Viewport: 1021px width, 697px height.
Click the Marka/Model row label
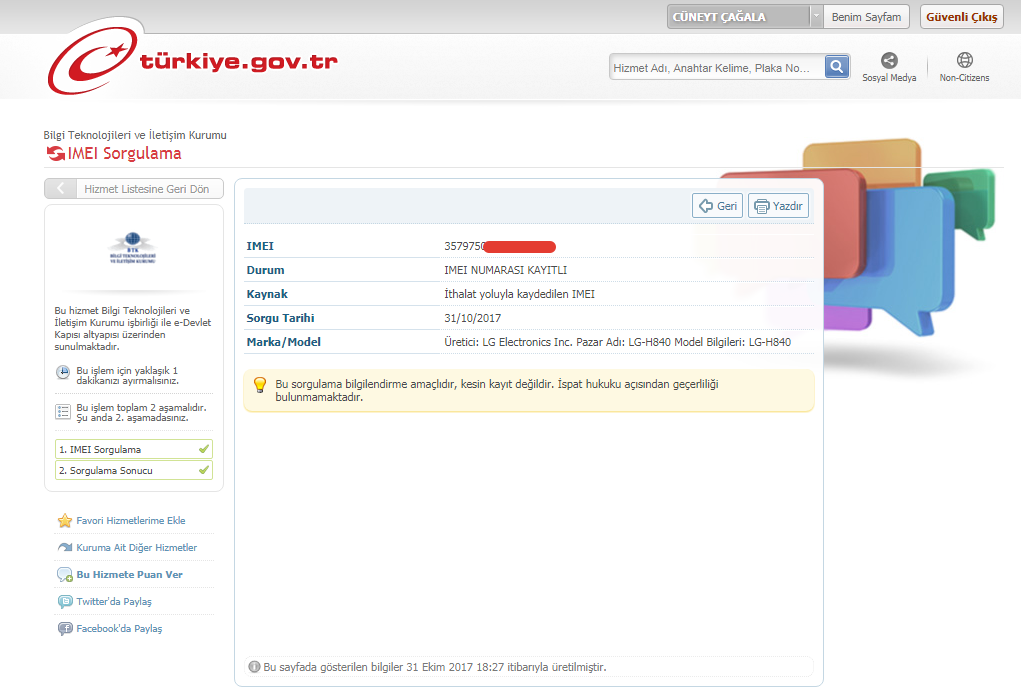283,342
